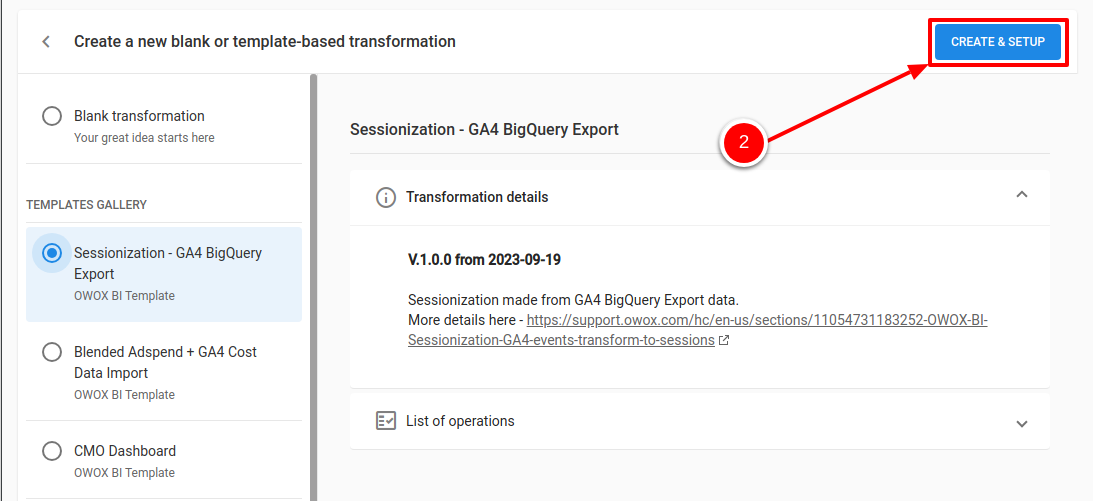Click the back arrow chevron icon
This screenshot has width=1093, height=501.
point(46,42)
